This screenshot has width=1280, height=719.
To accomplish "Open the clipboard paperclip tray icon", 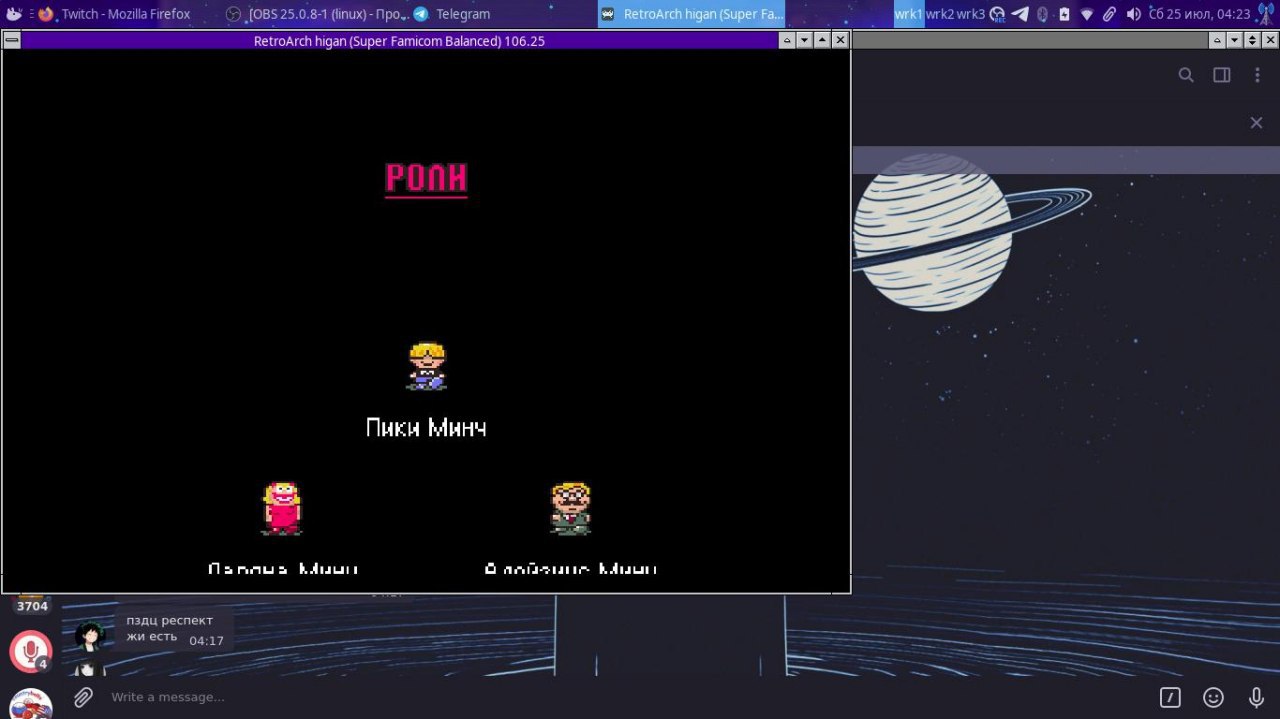I will pyautogui.click(x=1109, y=14).
